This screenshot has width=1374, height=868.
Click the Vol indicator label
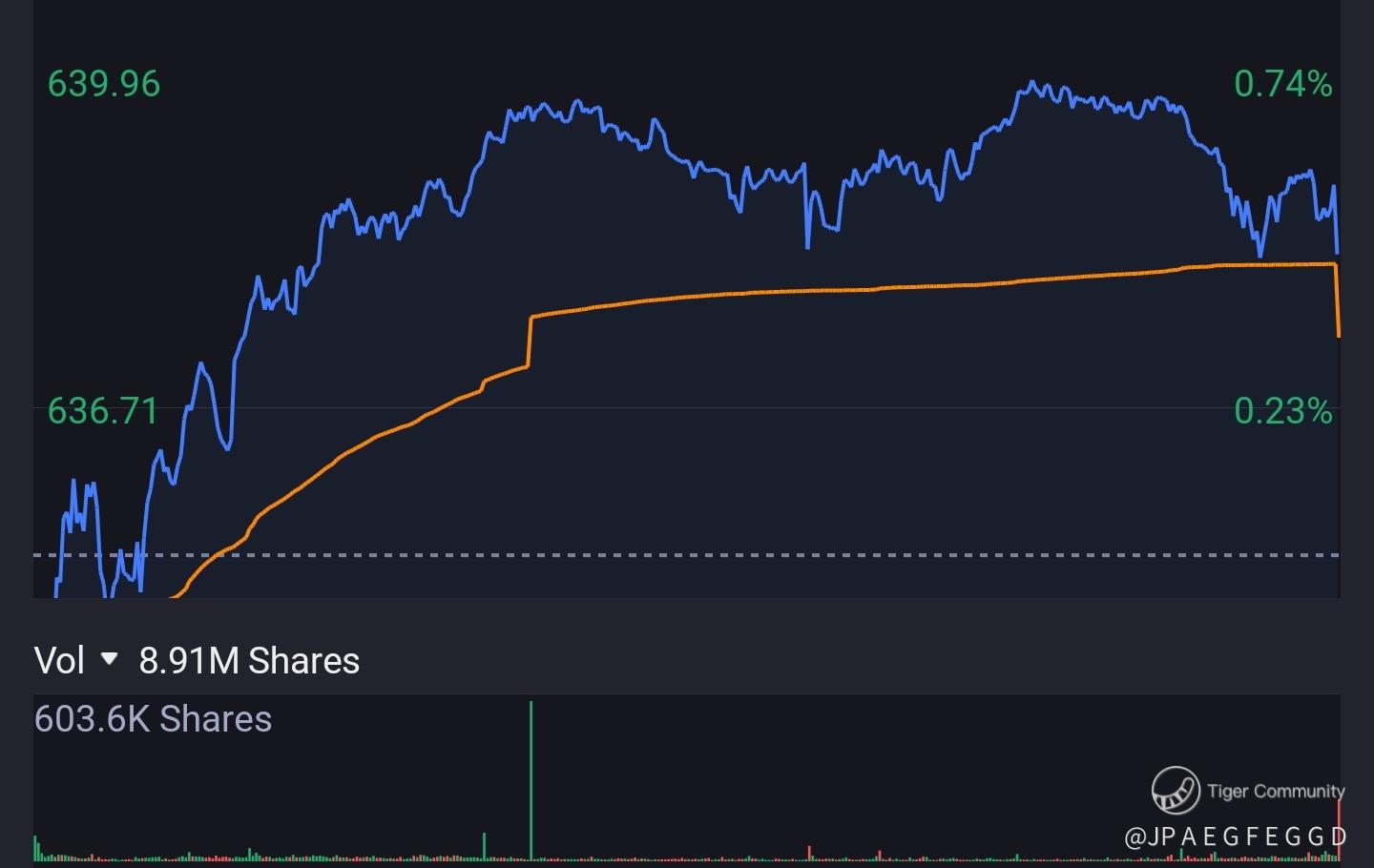[59, 660]
